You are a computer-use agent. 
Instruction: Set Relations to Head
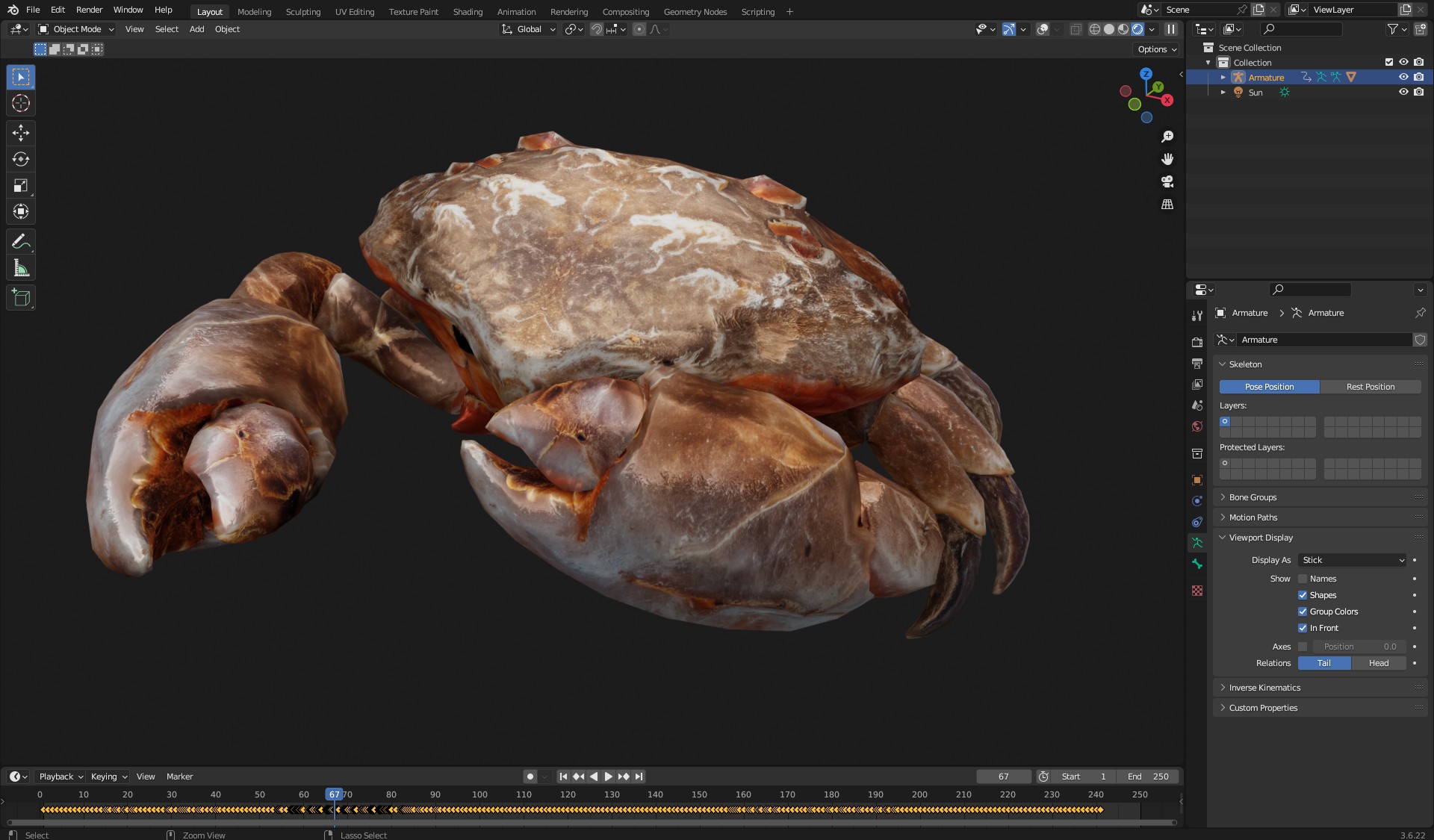[1378, 663]
